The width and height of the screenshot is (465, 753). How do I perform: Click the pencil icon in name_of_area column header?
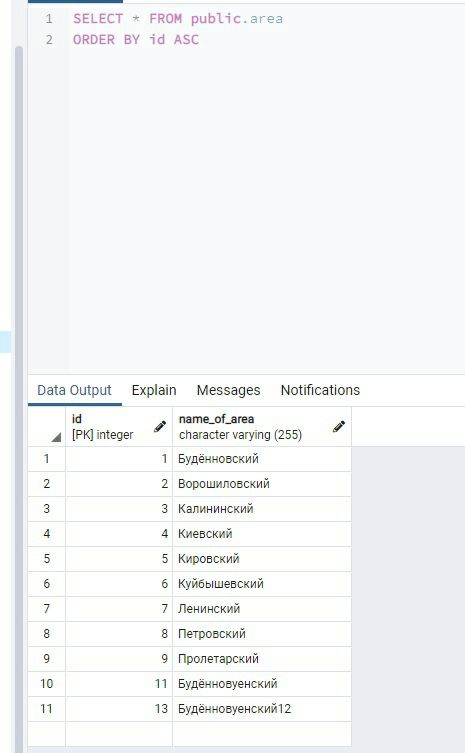(x=339, y=426)
